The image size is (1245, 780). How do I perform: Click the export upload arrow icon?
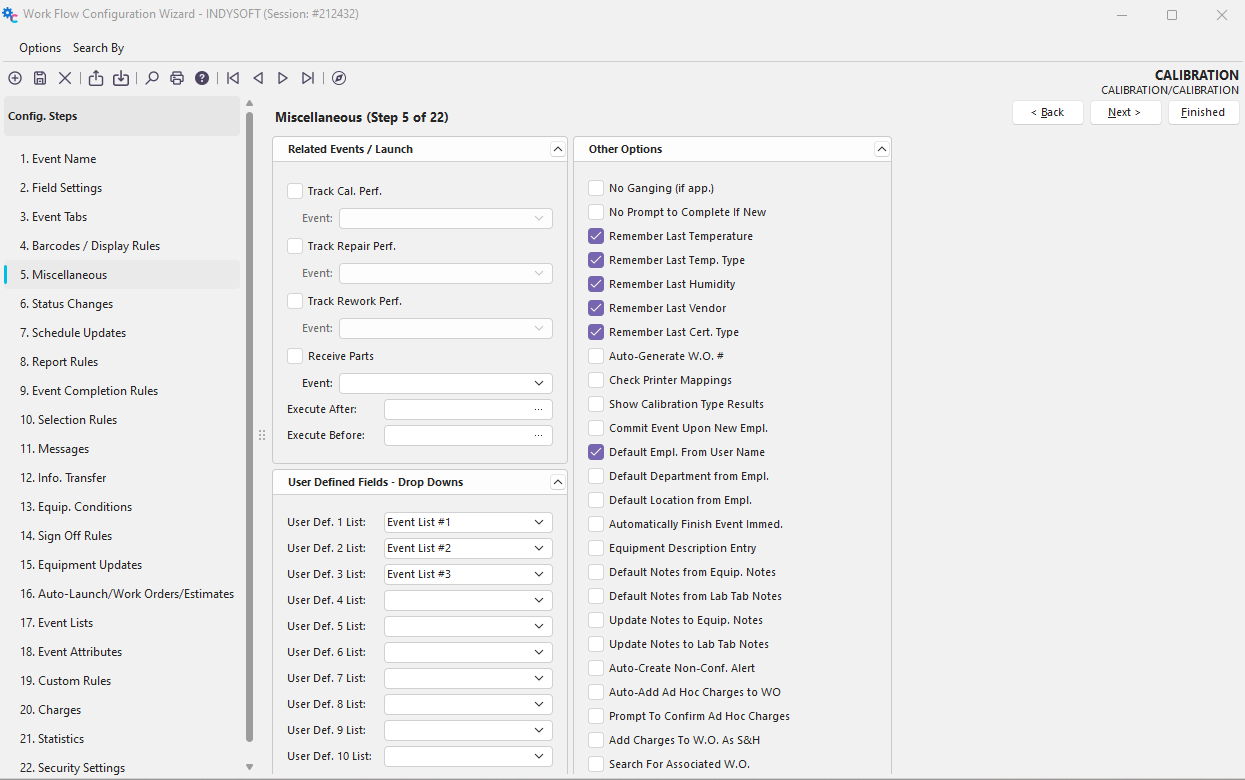[x=96, y=78]
